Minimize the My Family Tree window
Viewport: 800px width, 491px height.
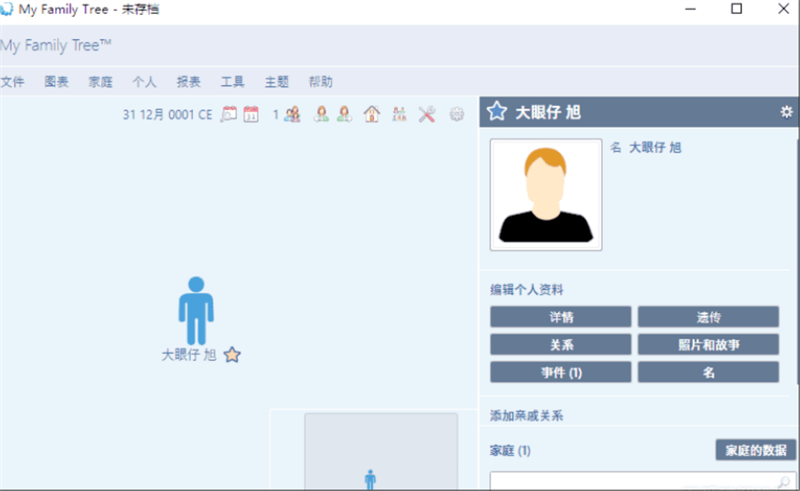point(690,9)
